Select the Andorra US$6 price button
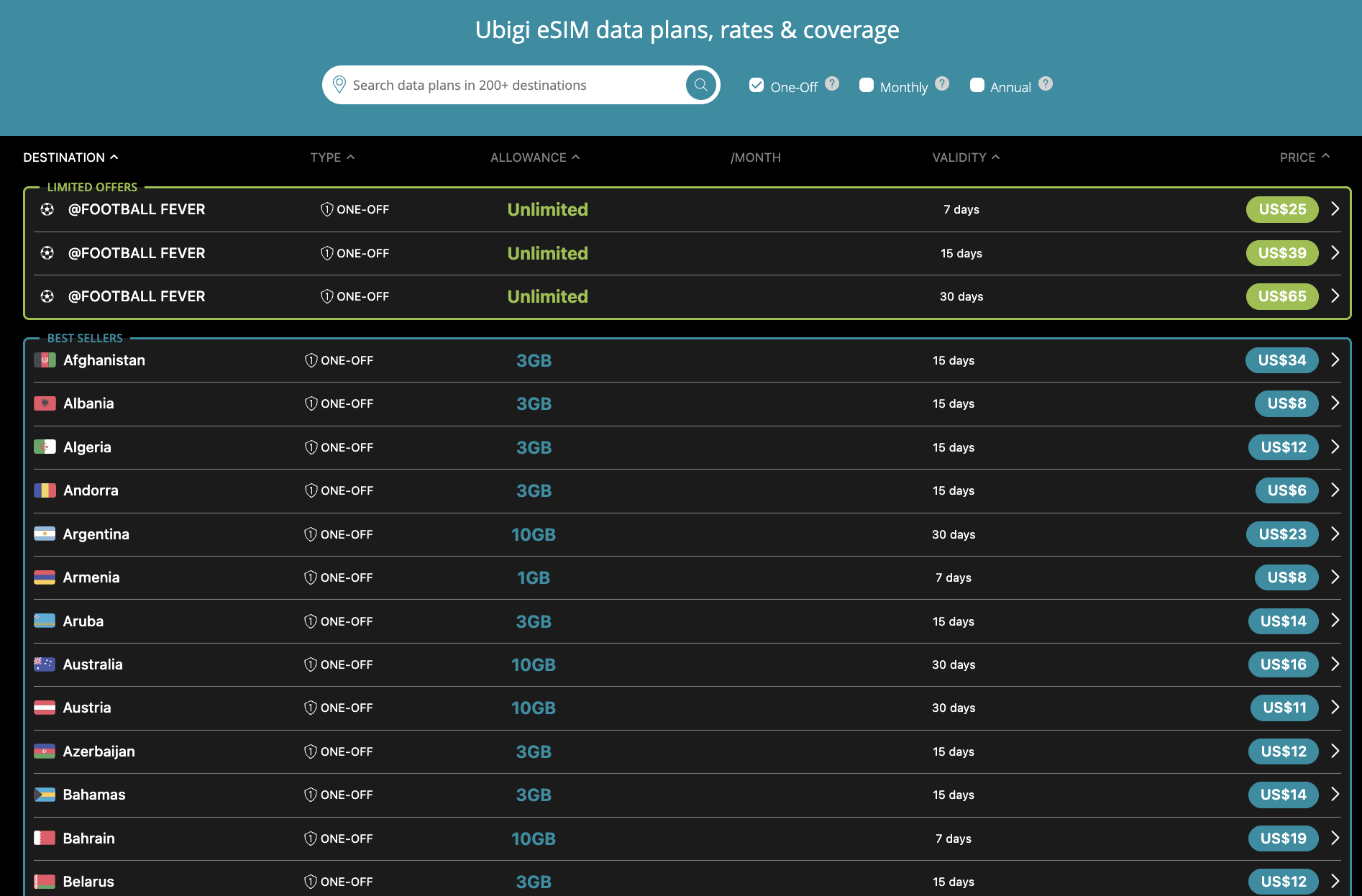Image resolution: width=1362 pixels, height=896 pixels. (x=1286, y=490)
